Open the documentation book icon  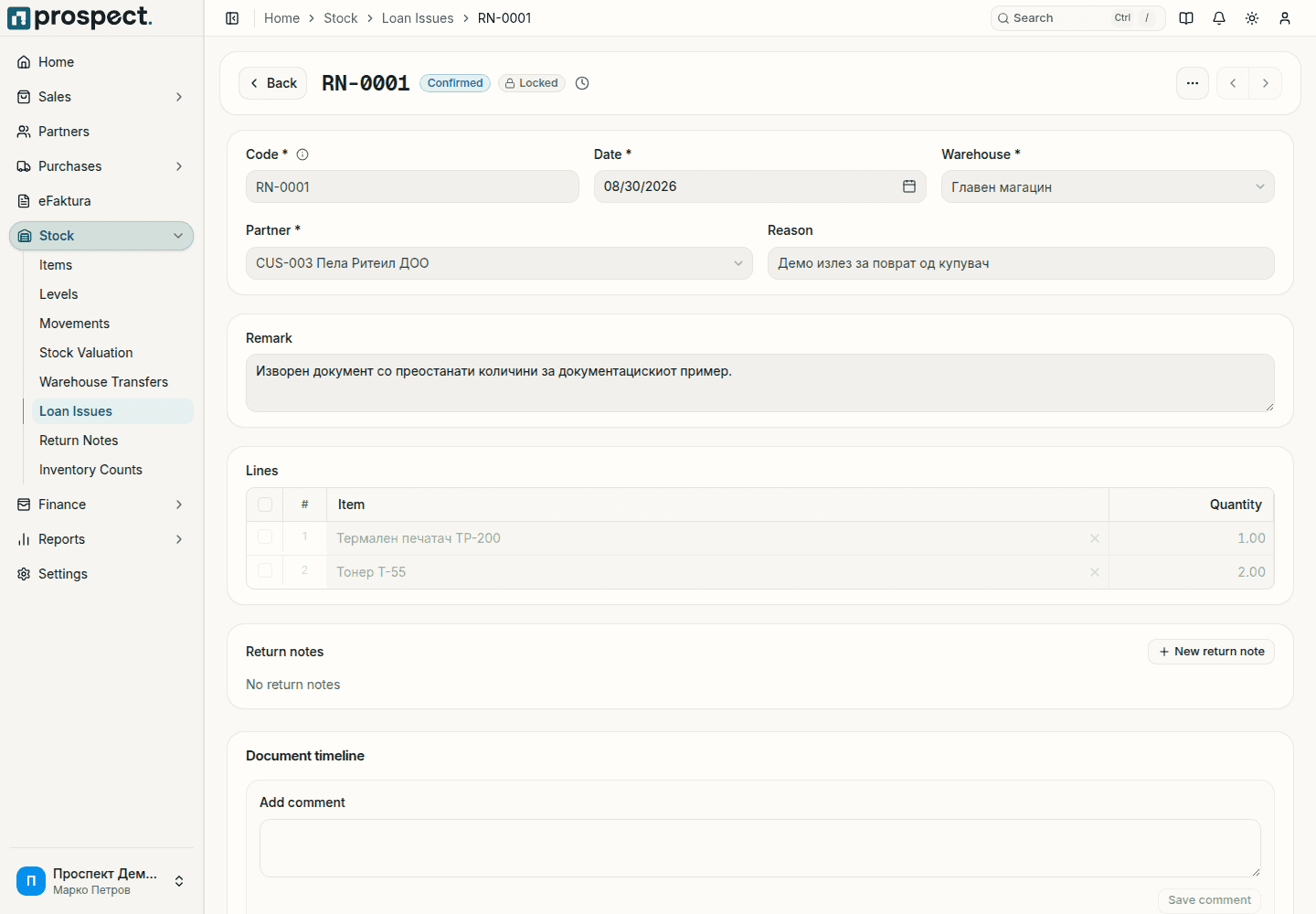coord(1186,18)
